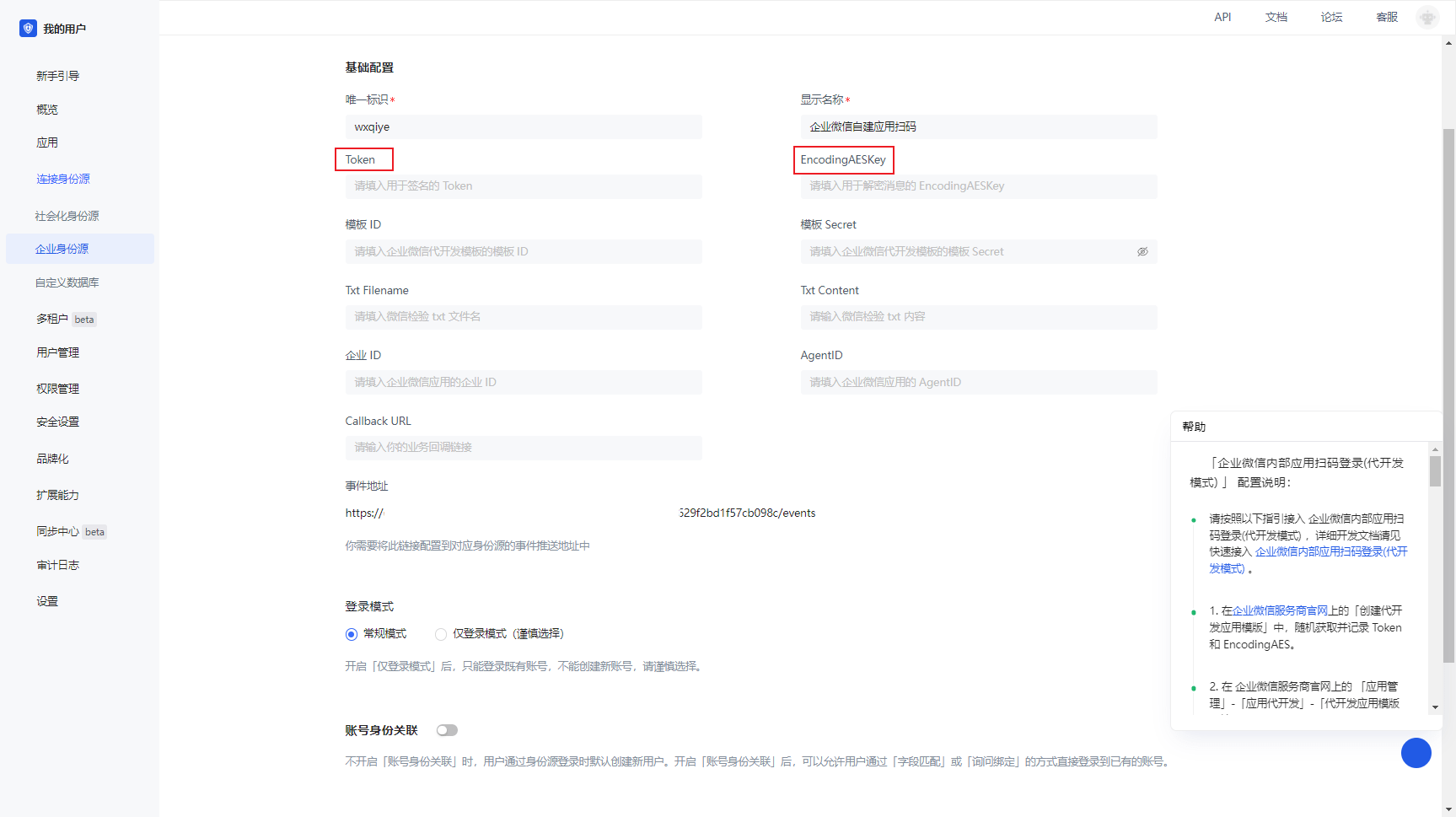Click the shield logo next to 我的用户
Screen dimensions: 1456x817
click(x=28, y=29)
